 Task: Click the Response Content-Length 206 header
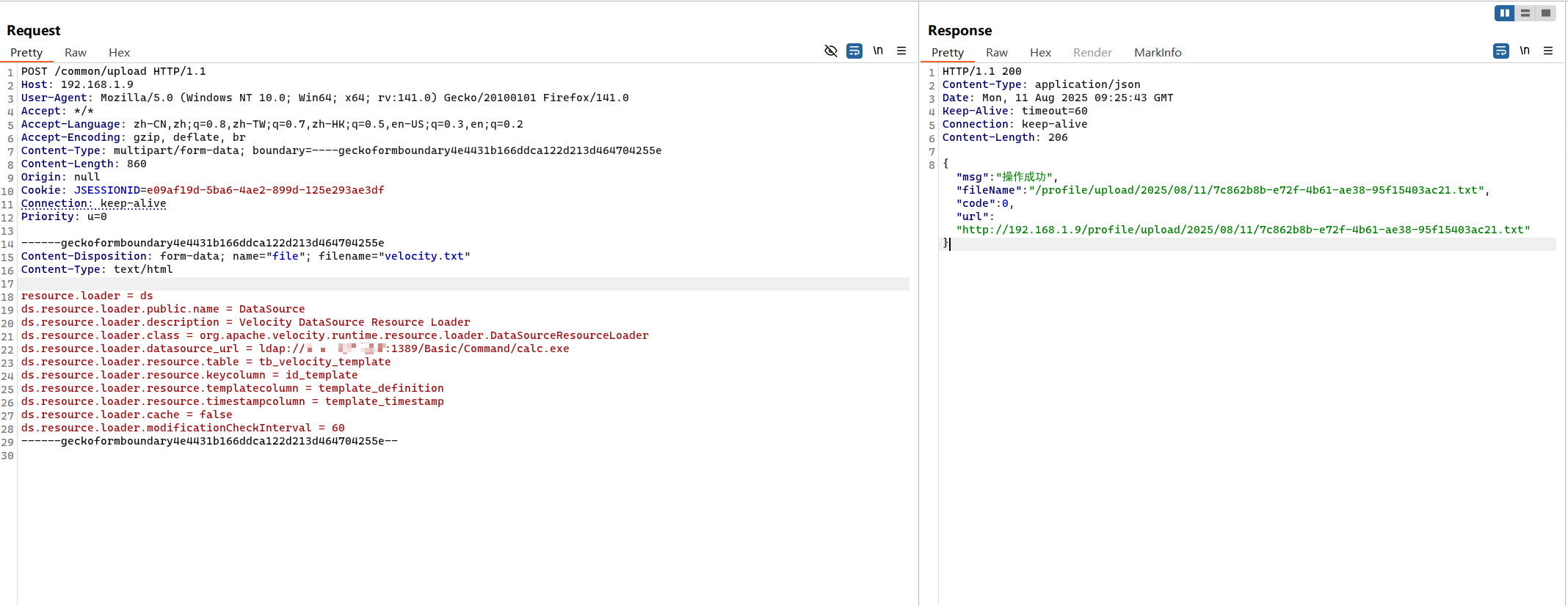click(1005, 137)
